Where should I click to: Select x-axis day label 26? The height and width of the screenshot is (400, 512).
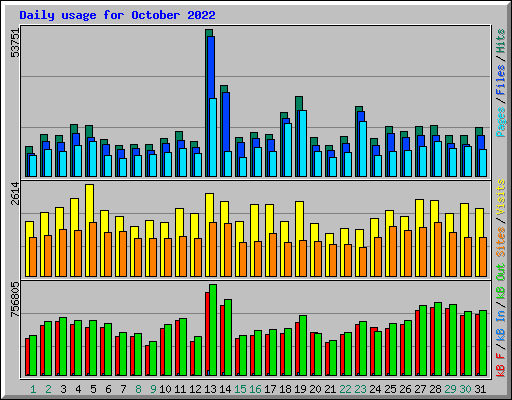[x=405, y=389]
